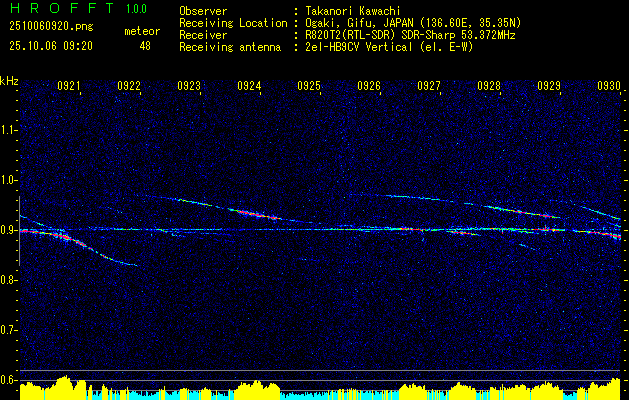Click the 1.0 frequency axis label

[x=9, y=180]
